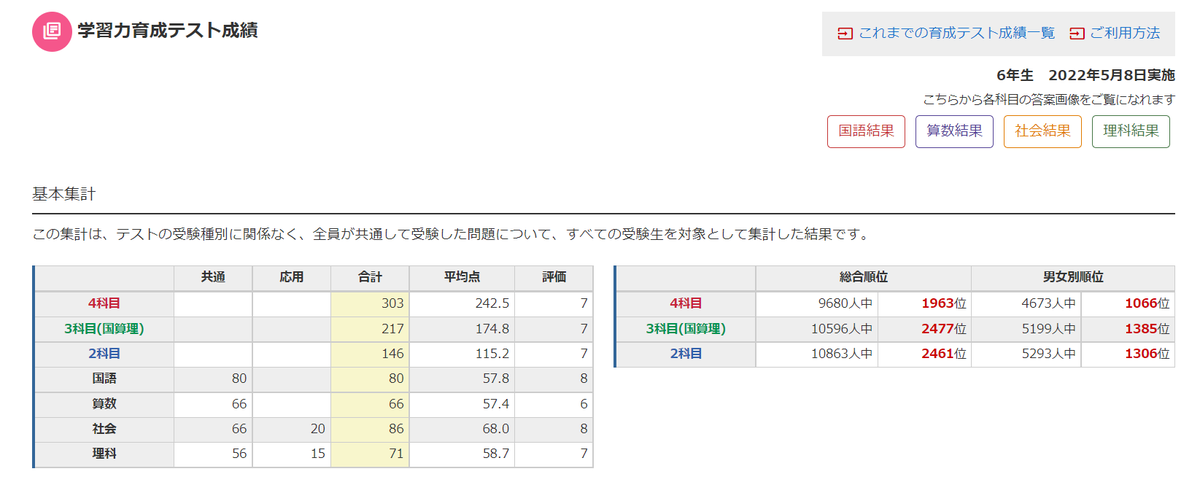Select the 3科目(国算理) row label in score table
This screenshot has height=493, width=1200.
tap(104, 328)
